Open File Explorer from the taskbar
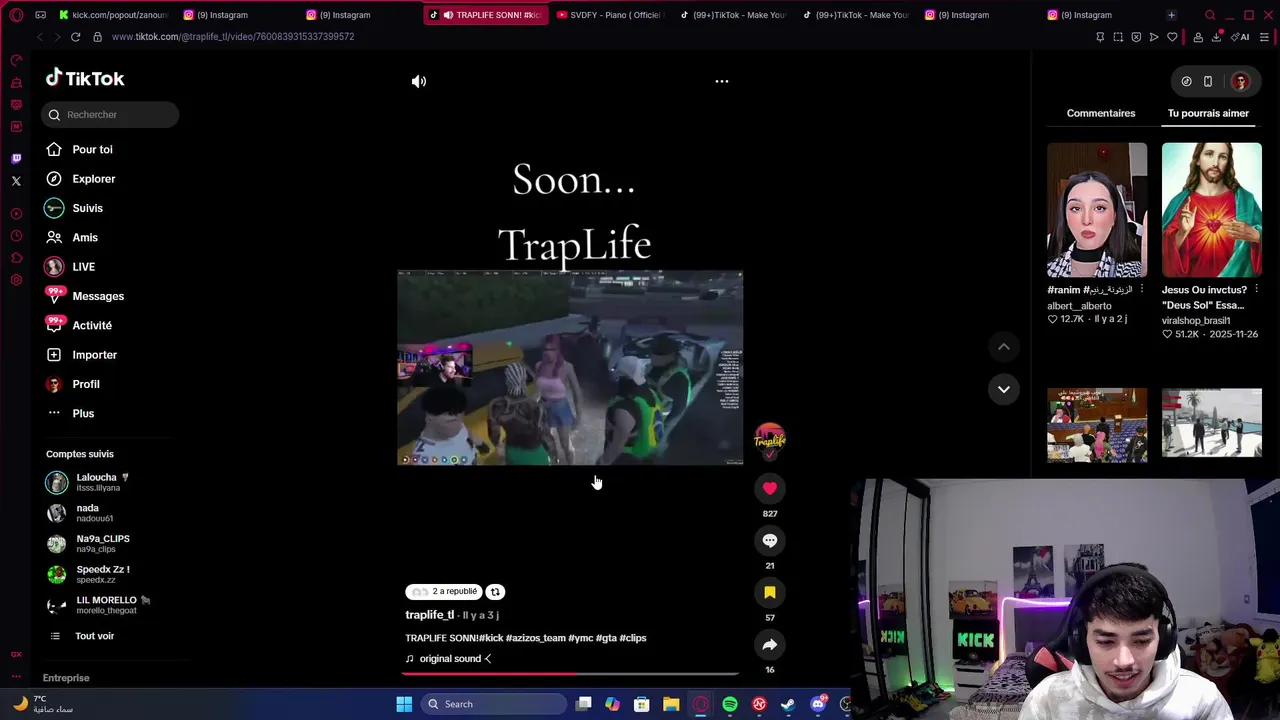1280x720 pixels. coord(671,704)
